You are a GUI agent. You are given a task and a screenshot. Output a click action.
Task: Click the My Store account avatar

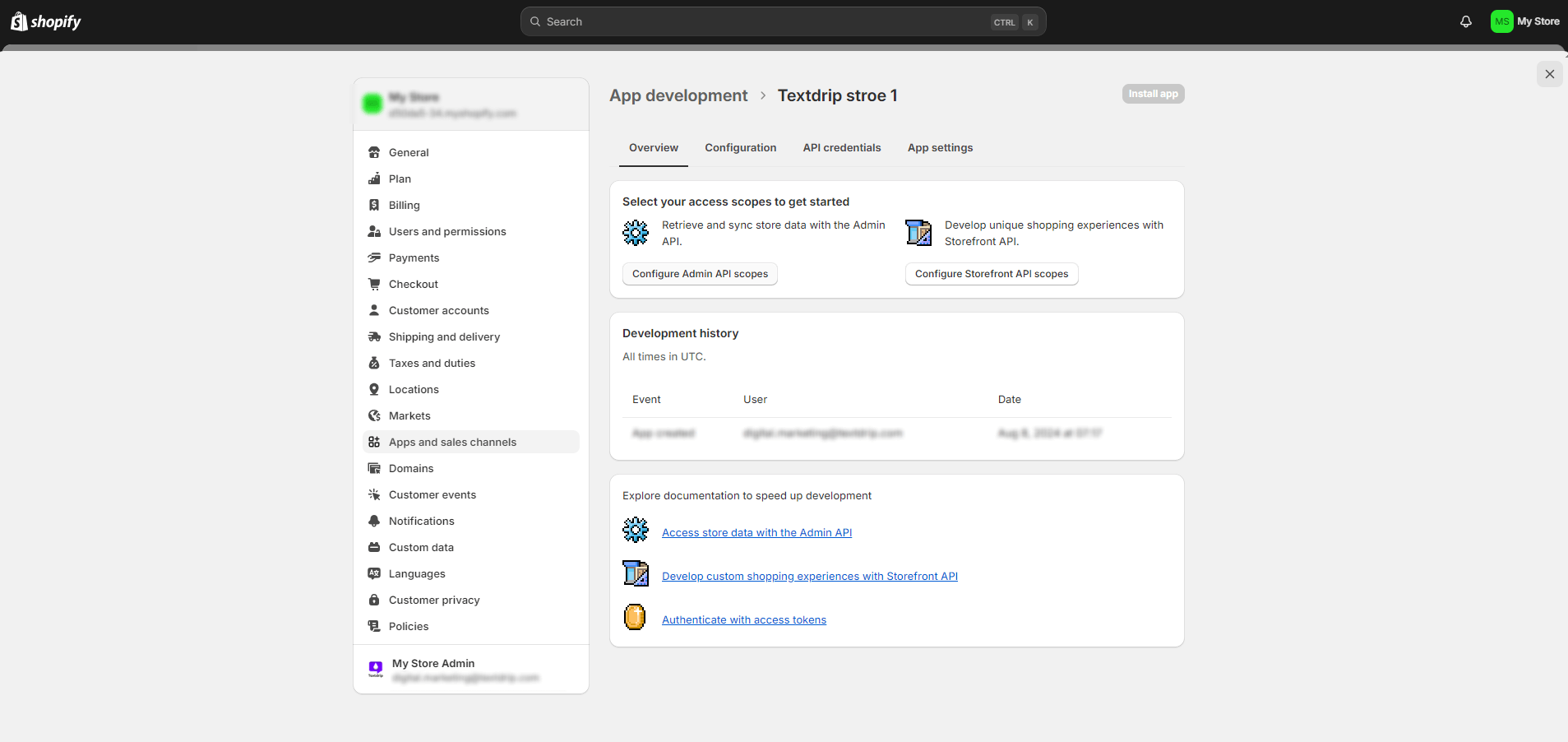1501,21
